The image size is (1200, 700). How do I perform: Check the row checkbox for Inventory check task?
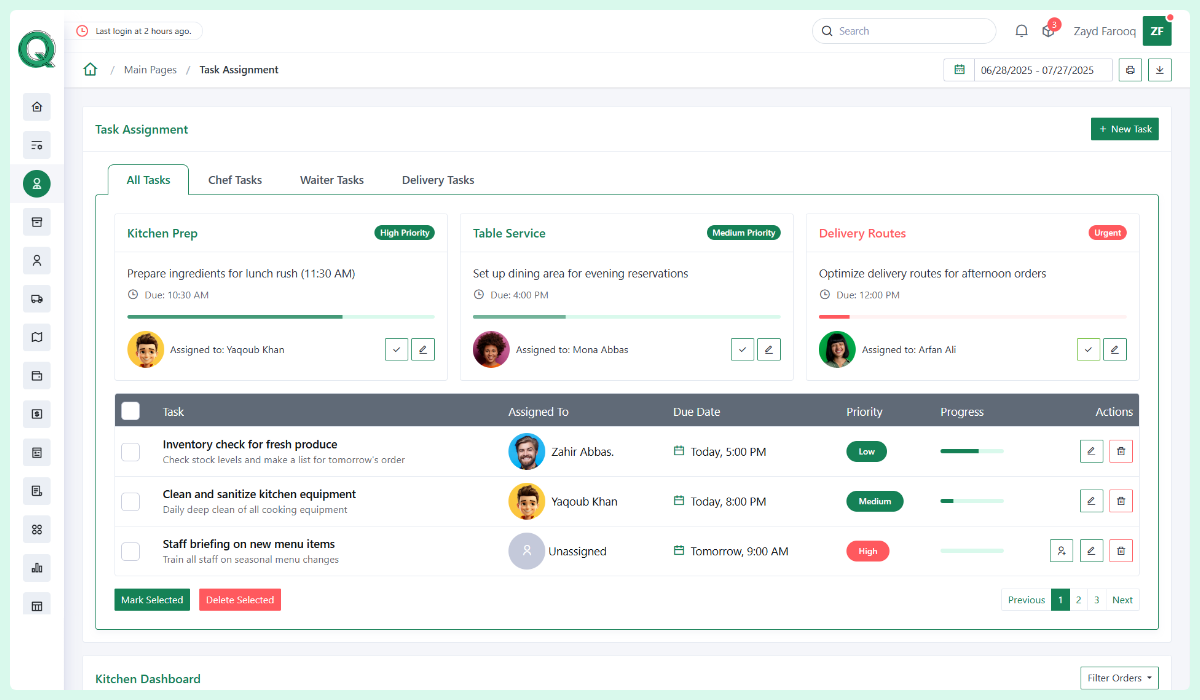[x=130, y=451]
